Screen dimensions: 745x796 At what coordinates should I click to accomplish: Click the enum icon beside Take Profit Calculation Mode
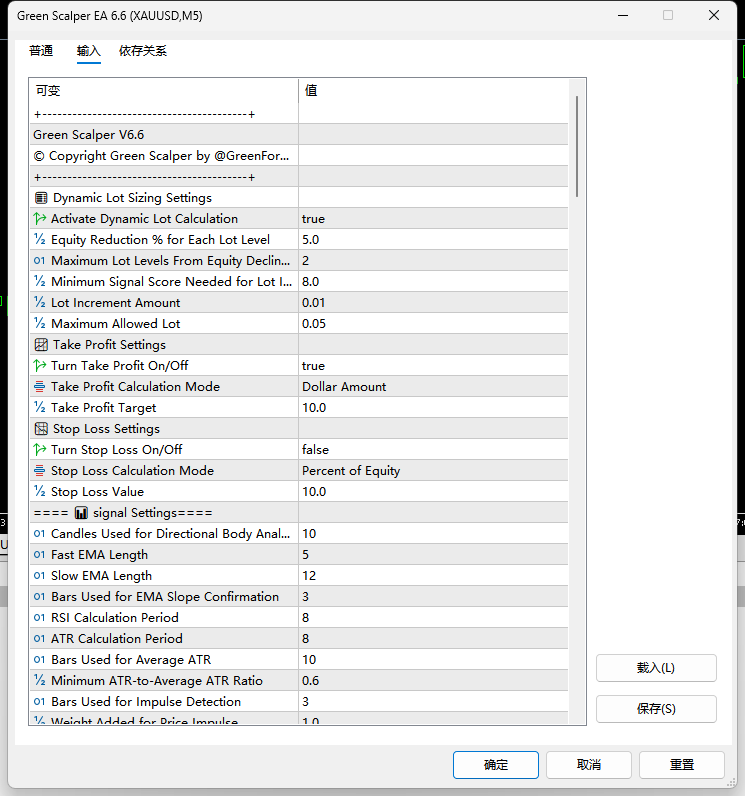pyautogui.click(x=40, y=386)
